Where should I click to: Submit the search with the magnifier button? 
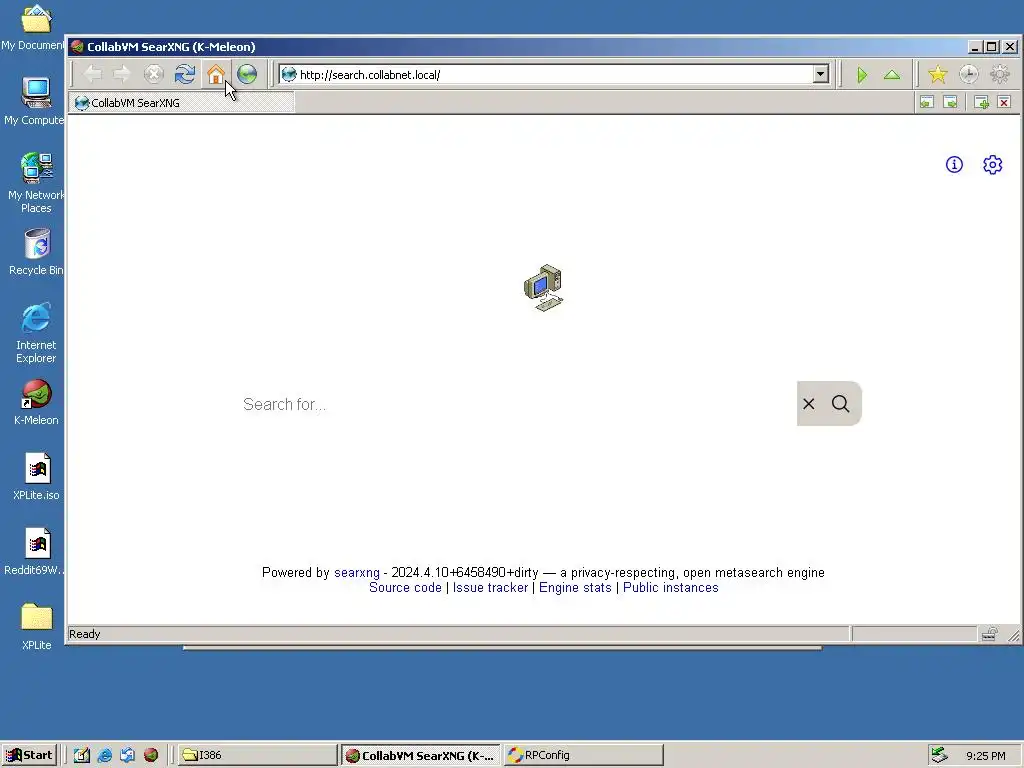(840, 404)
